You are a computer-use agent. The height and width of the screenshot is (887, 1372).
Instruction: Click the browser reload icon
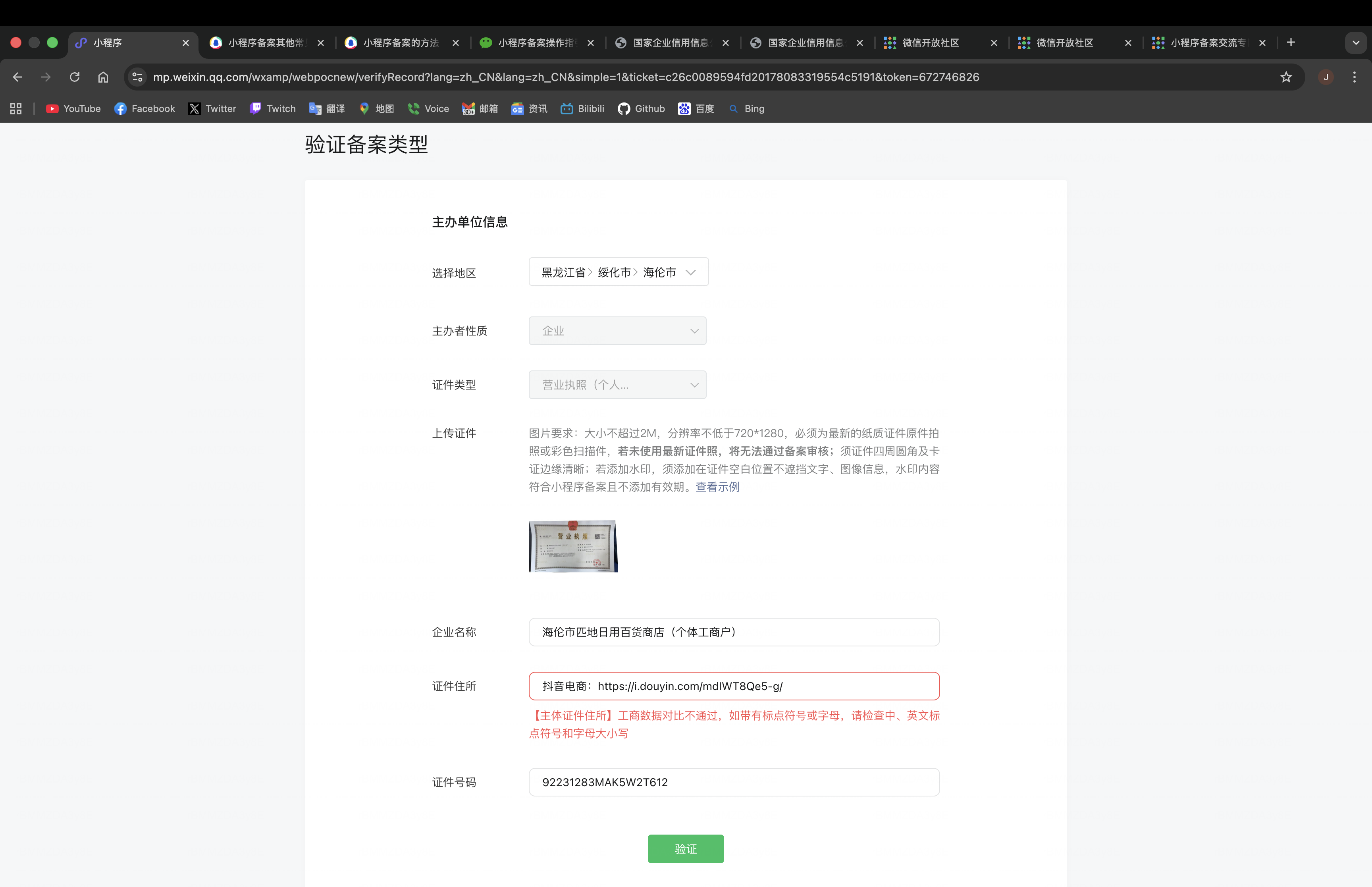(74, 77)
